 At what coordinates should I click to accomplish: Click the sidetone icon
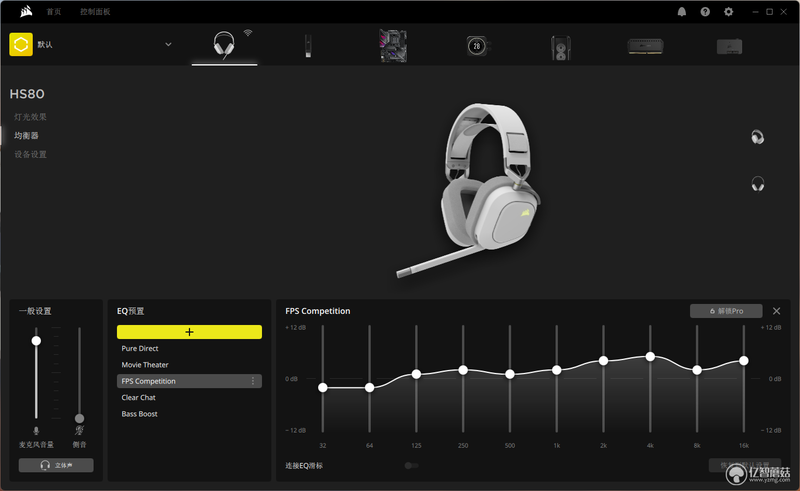pyautogui.click(x=79, y=431)
